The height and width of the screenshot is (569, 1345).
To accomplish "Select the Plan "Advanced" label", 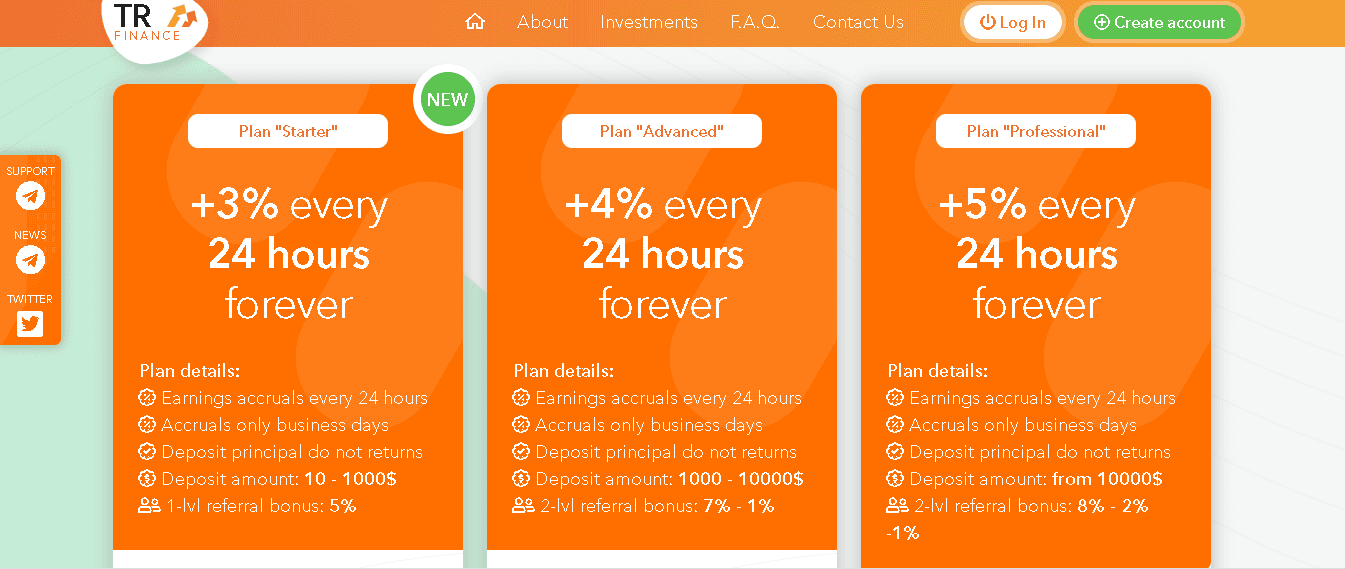I will 662,131.
